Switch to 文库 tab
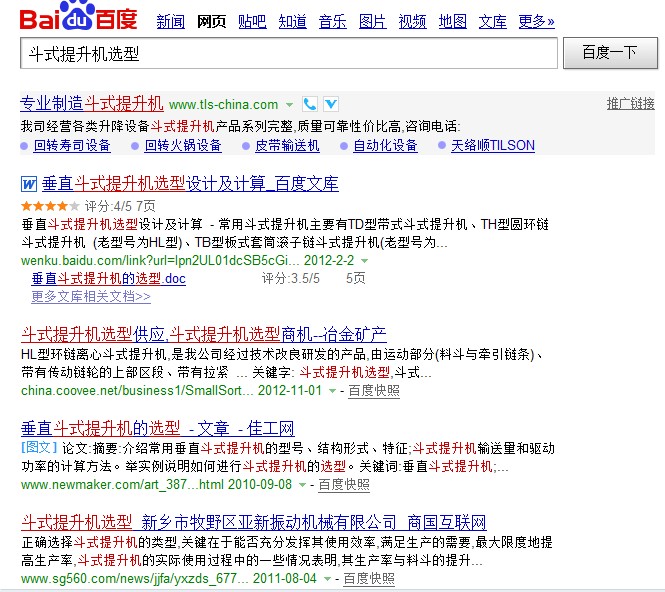The height and width of the screenshot is (592, 665). 493,21
